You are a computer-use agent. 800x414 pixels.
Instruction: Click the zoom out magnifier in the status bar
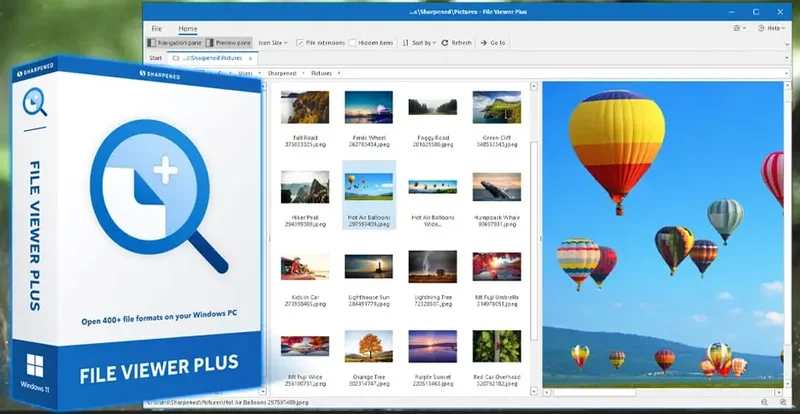[x=764, y=402]
